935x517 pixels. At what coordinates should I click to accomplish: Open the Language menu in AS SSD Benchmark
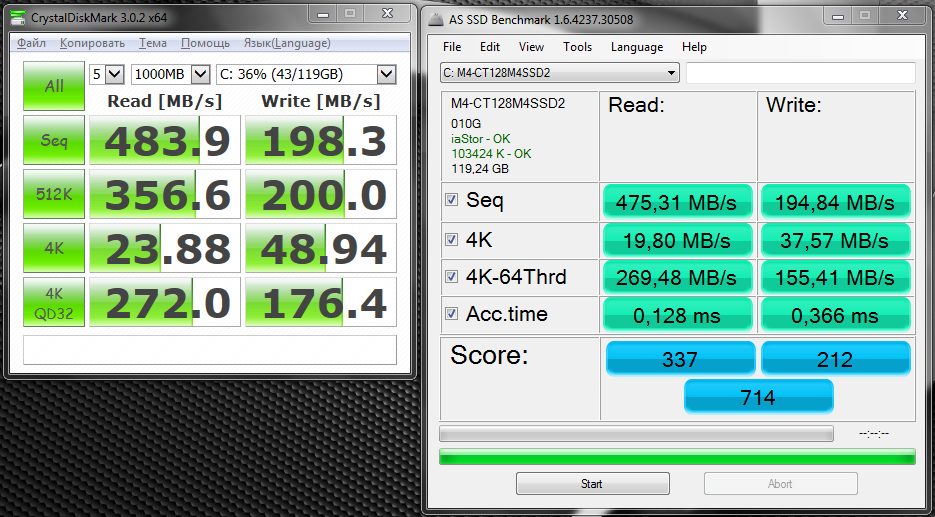tap(637, 47)
